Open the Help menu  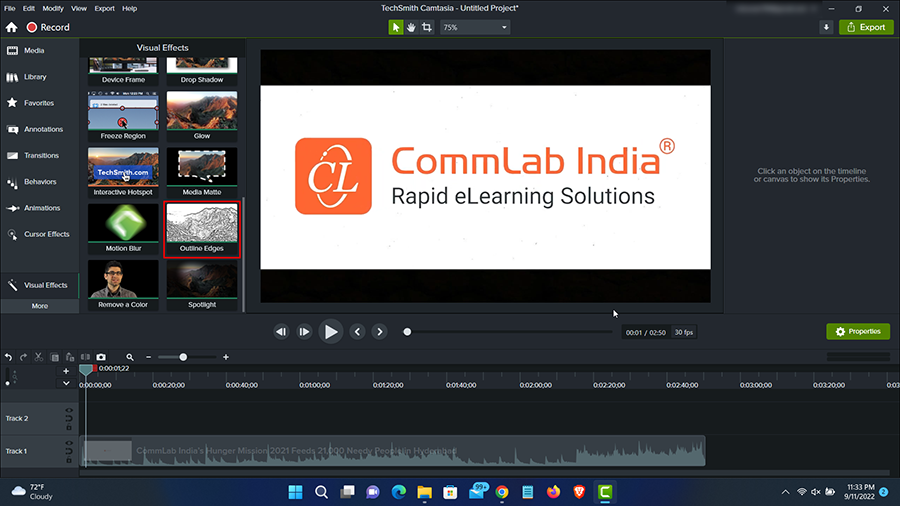click(x=130, y=8)
